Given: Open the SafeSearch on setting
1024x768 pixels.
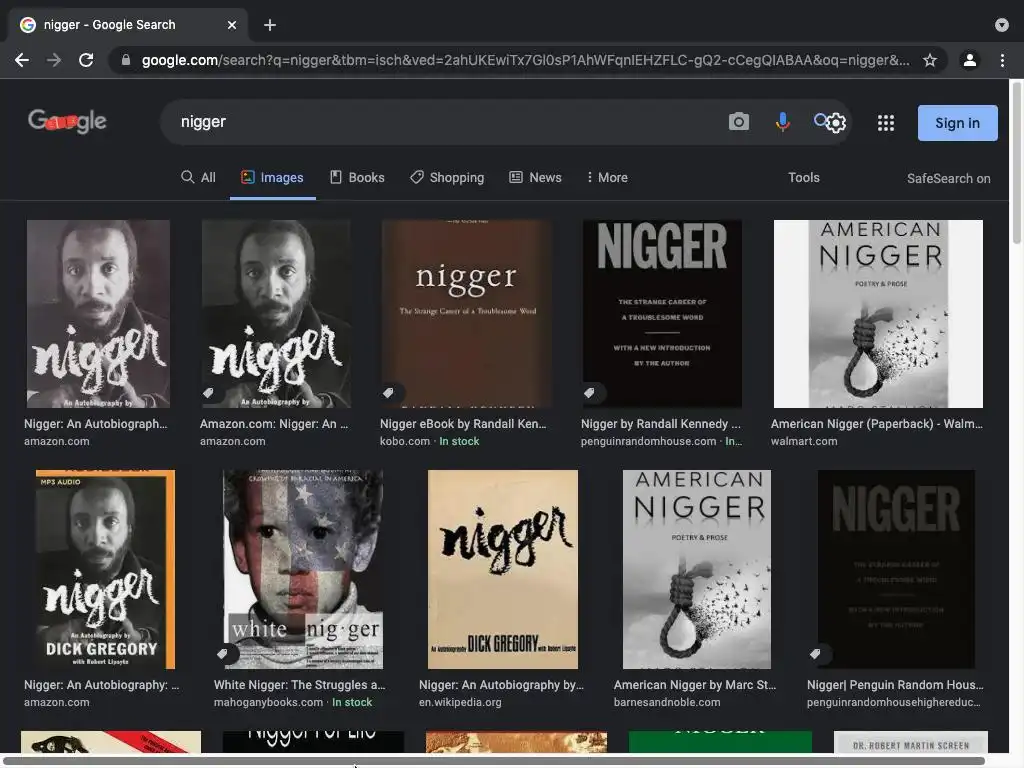Looking at the screenshot, I should (x=948, y=178).
